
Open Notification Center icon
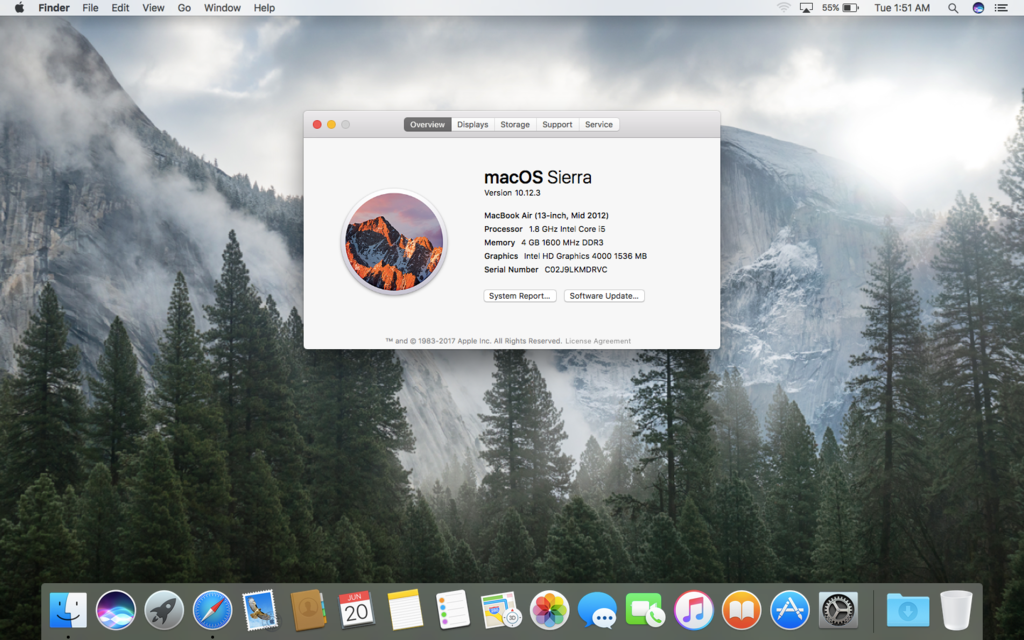1001,8
